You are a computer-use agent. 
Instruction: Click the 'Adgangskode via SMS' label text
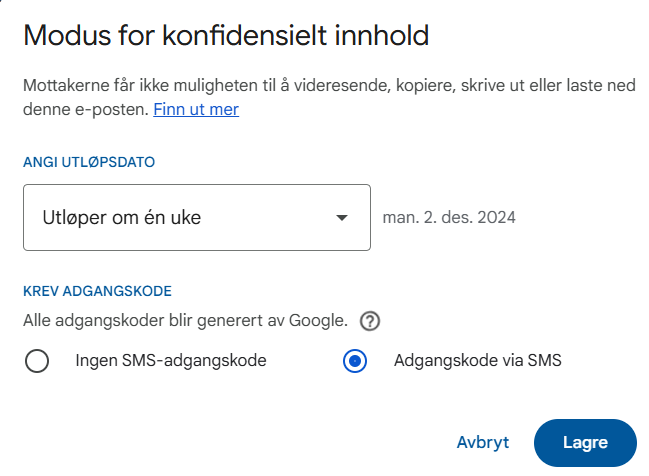click(x=477, y=361)
